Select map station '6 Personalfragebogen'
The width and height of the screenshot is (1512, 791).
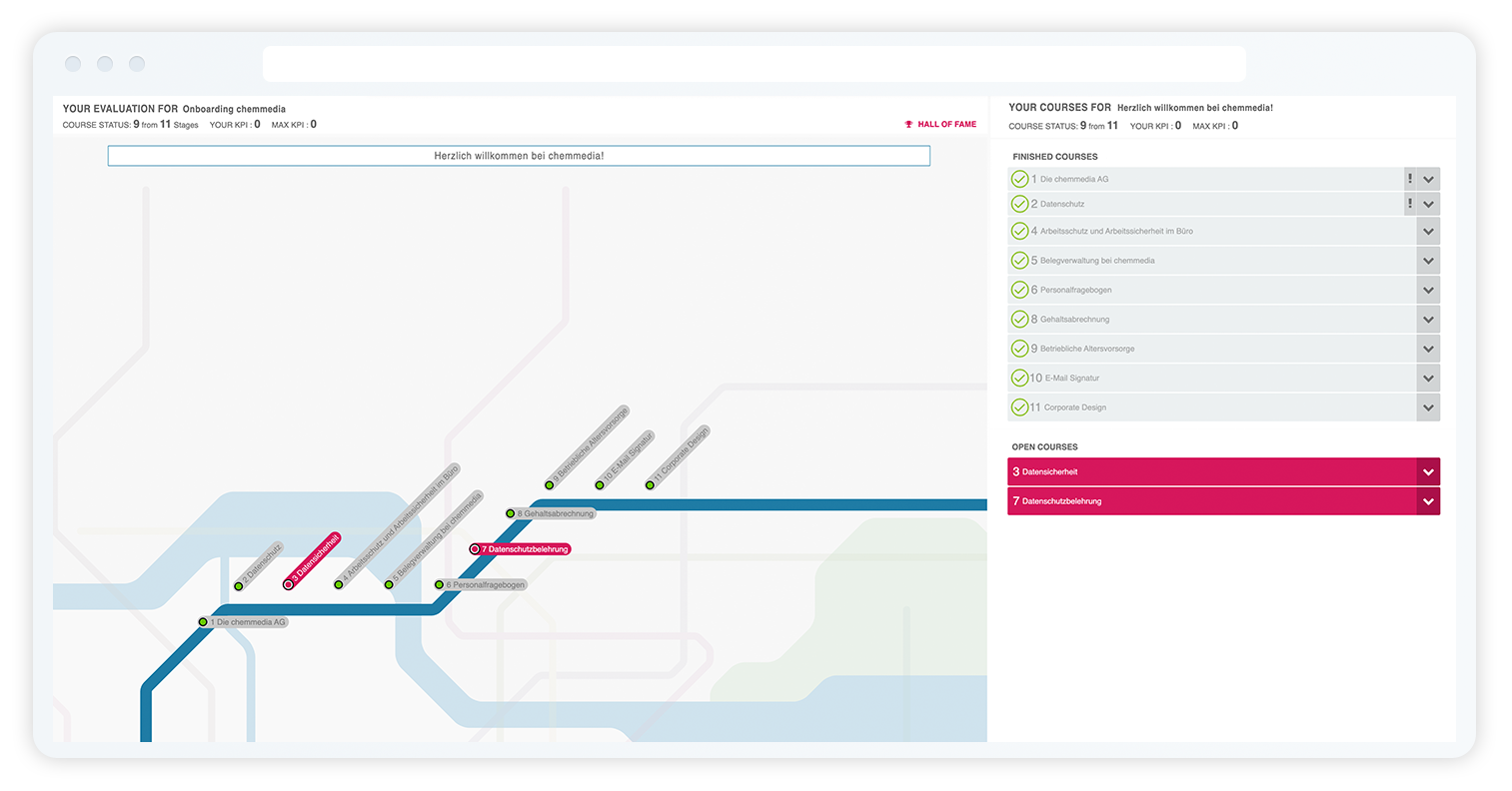pyautogui.click(x=481, y=585)
